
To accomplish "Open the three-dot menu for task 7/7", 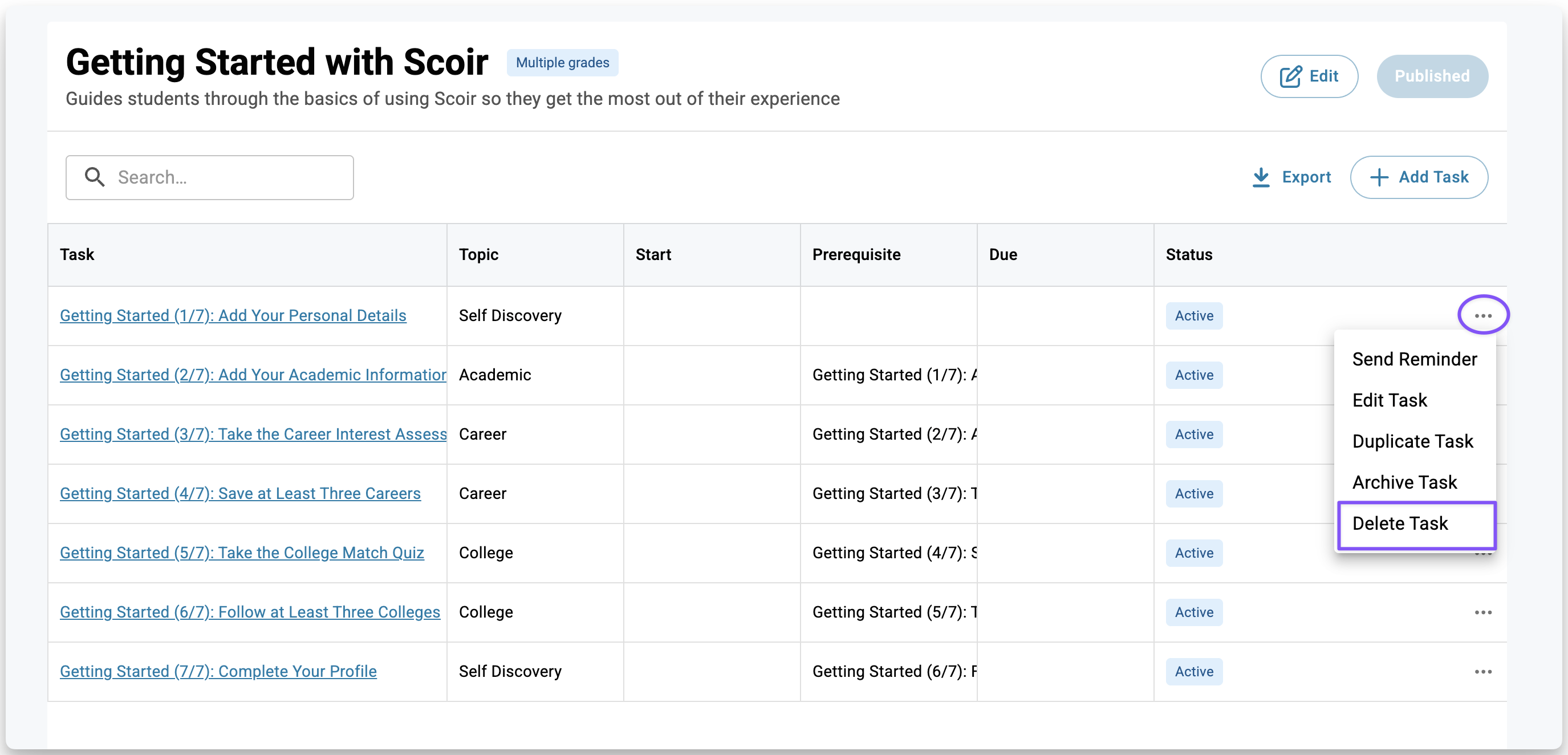I will (1483, 671).
